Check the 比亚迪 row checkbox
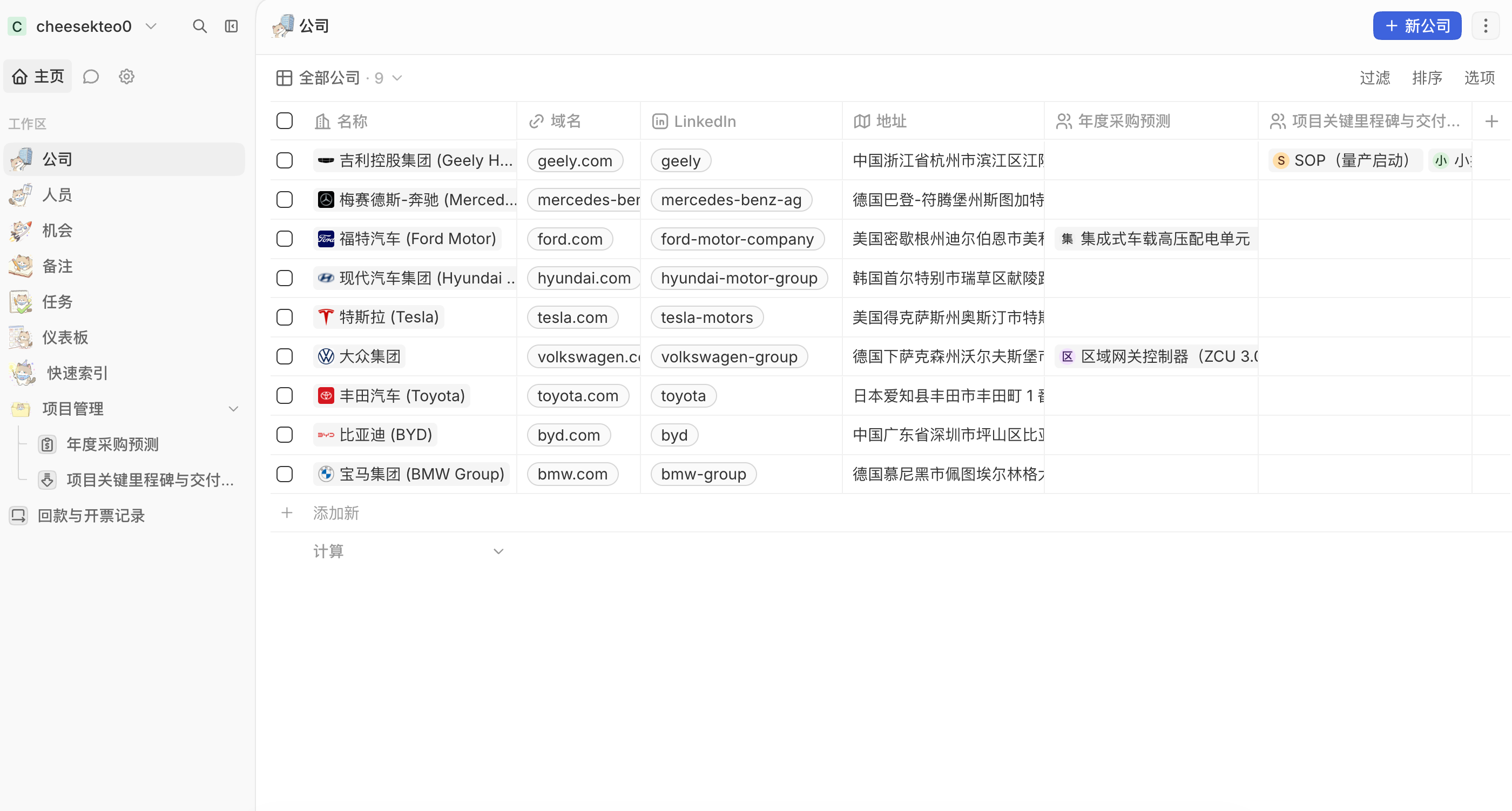1512x811 pixels. 285,435
